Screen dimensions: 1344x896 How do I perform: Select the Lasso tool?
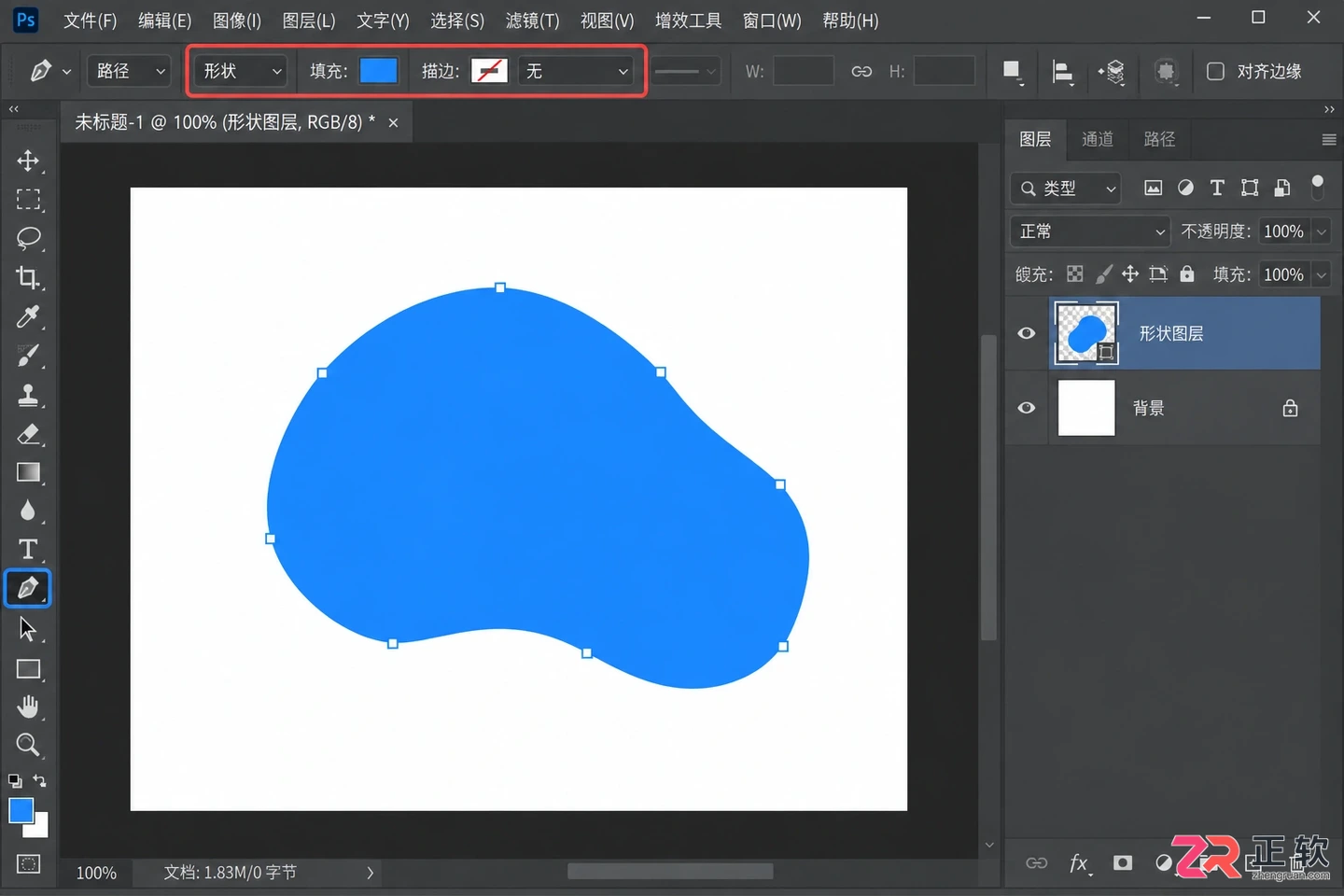tap(28, 238)
